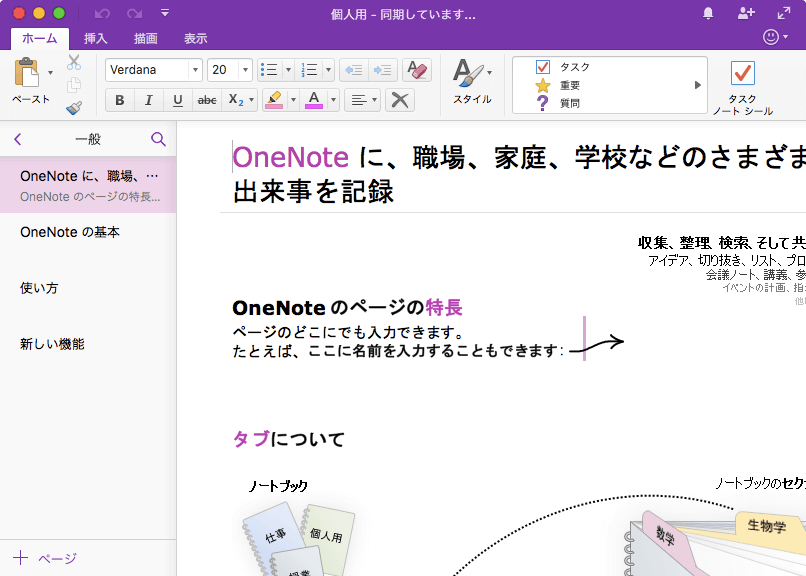The image size is (806, 576).
Task: Copy selection with the copy icon
Action: 74,85
